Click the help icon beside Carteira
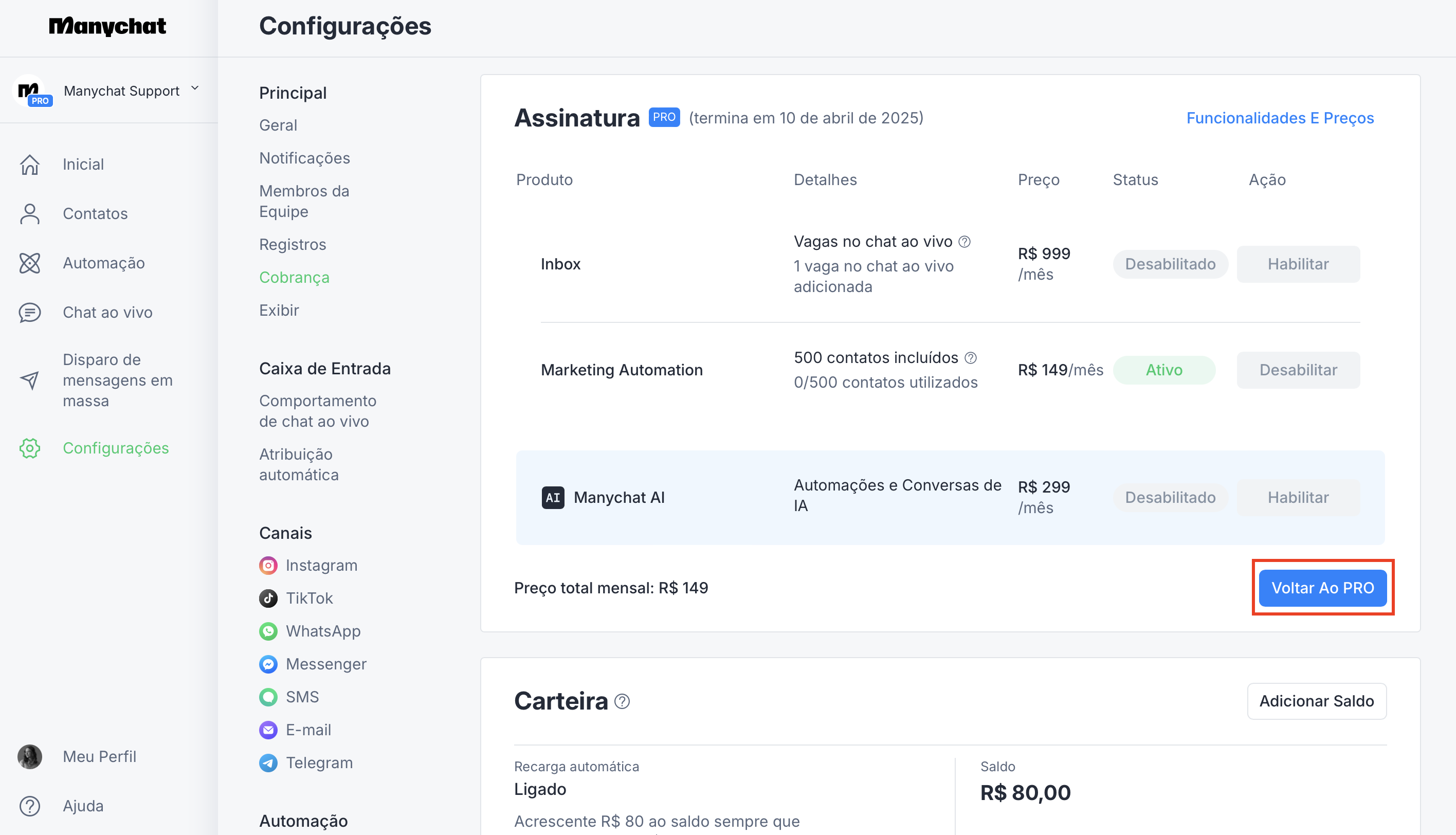 coord(622,701)
